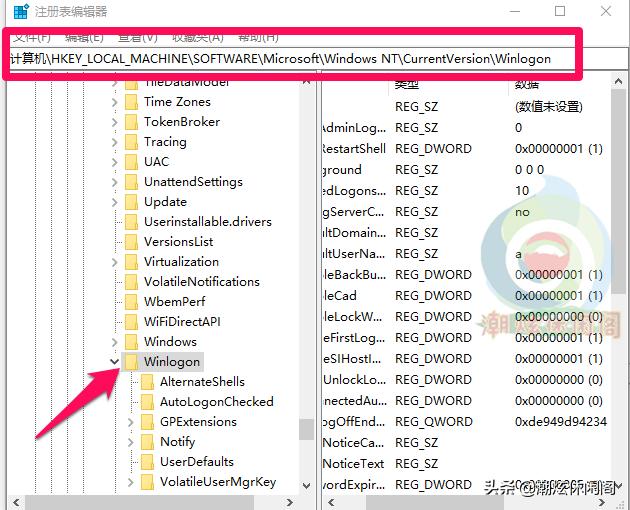The width and height of the screenshot is (630, 510).
Task: Expand the UAC key
Action: pos(115,162)
